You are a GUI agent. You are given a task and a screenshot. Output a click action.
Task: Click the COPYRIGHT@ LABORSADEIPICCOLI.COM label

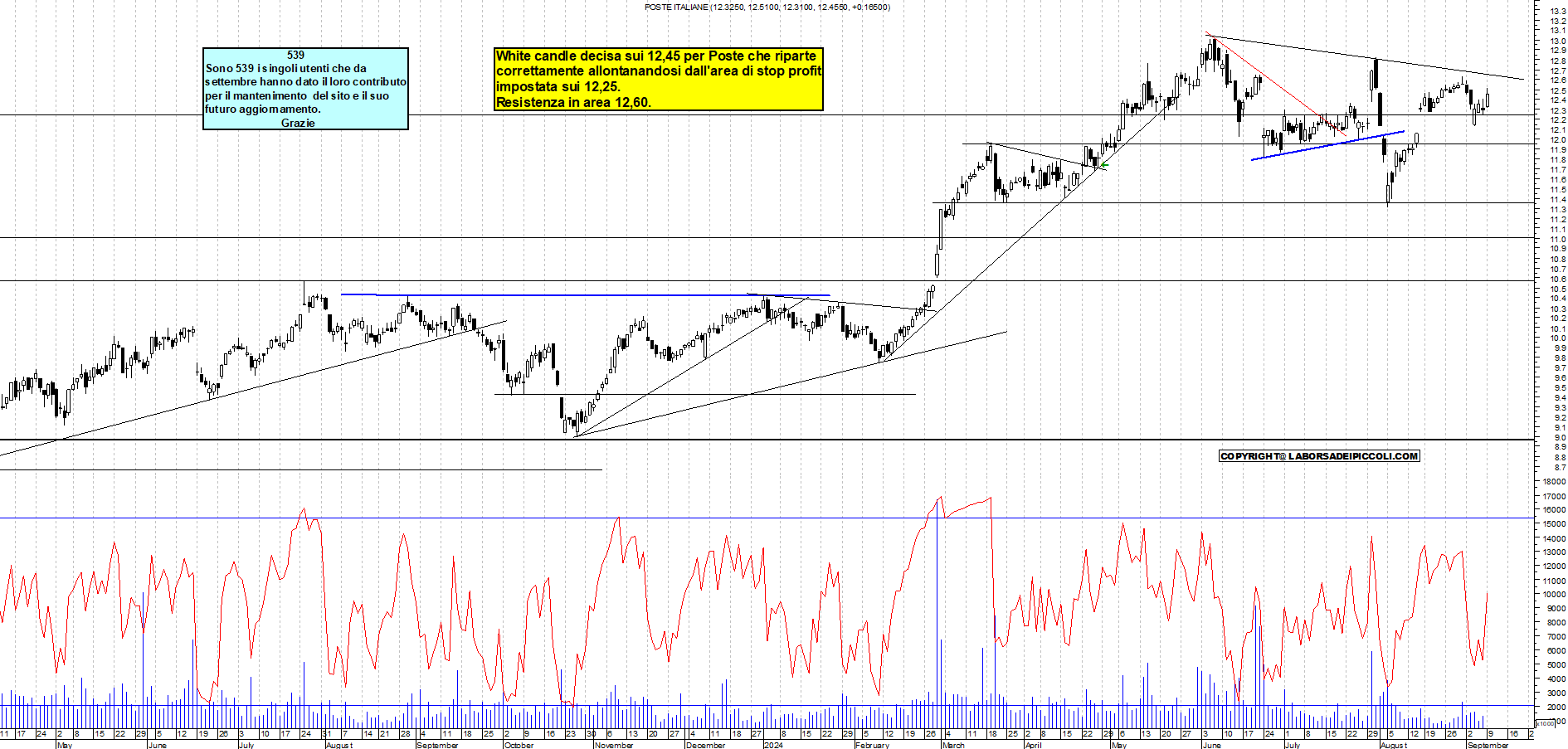1319,456
